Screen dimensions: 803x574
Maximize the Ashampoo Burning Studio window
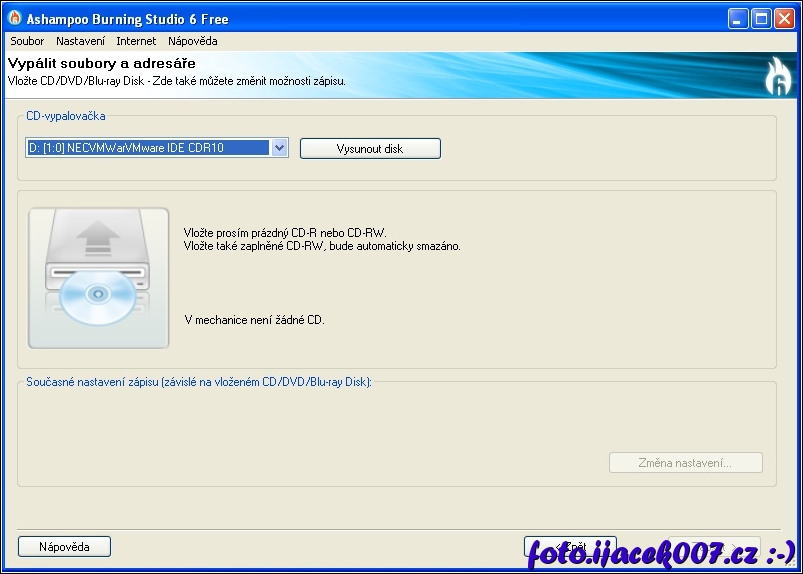click(x=761, y=18)
